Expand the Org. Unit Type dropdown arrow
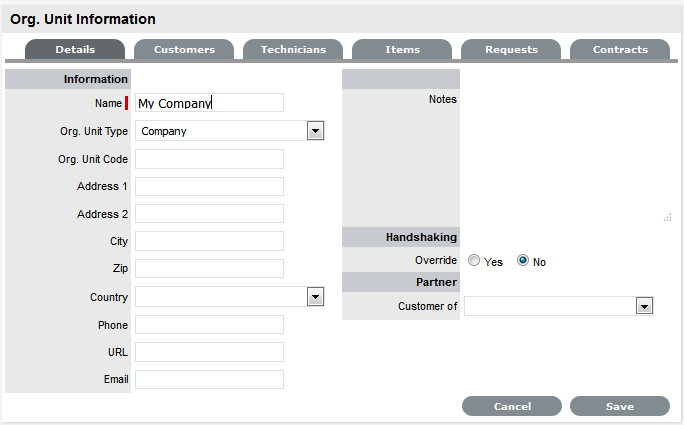Image resolution: width=684 pixels, height=425 pixels. [x=315, y=131]
